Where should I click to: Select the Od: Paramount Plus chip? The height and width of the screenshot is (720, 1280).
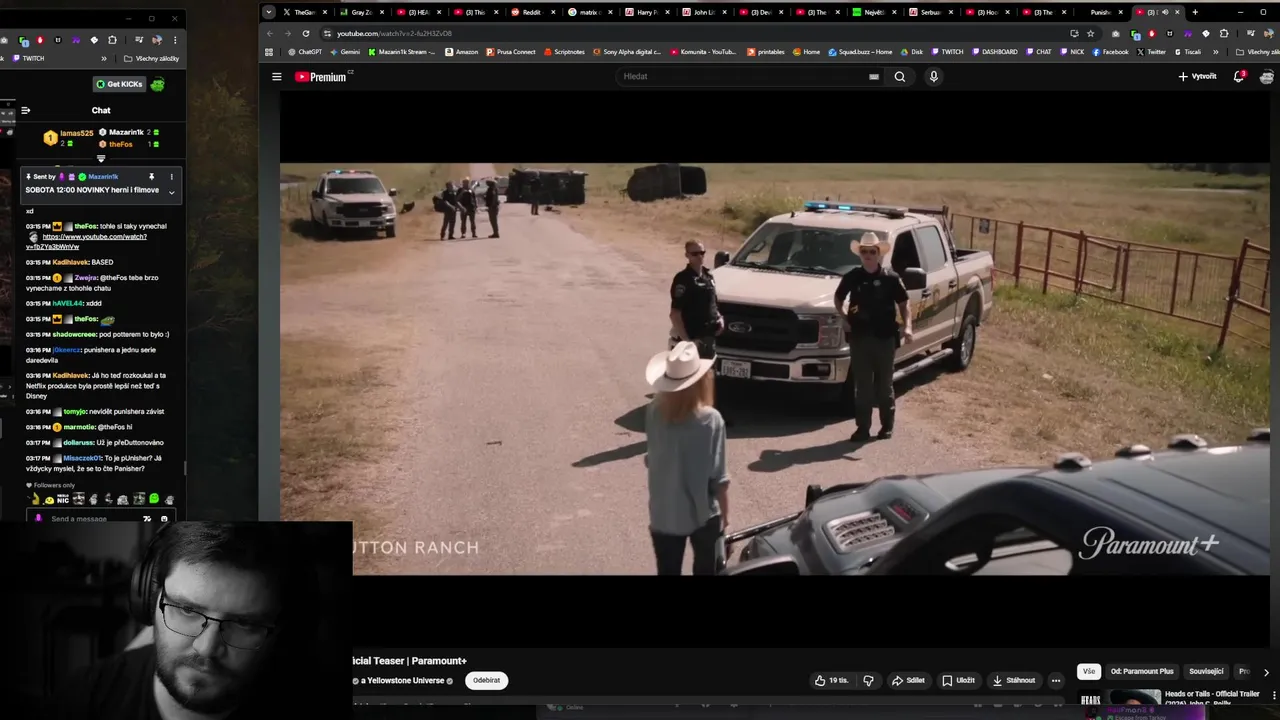tap(1142, 672)
